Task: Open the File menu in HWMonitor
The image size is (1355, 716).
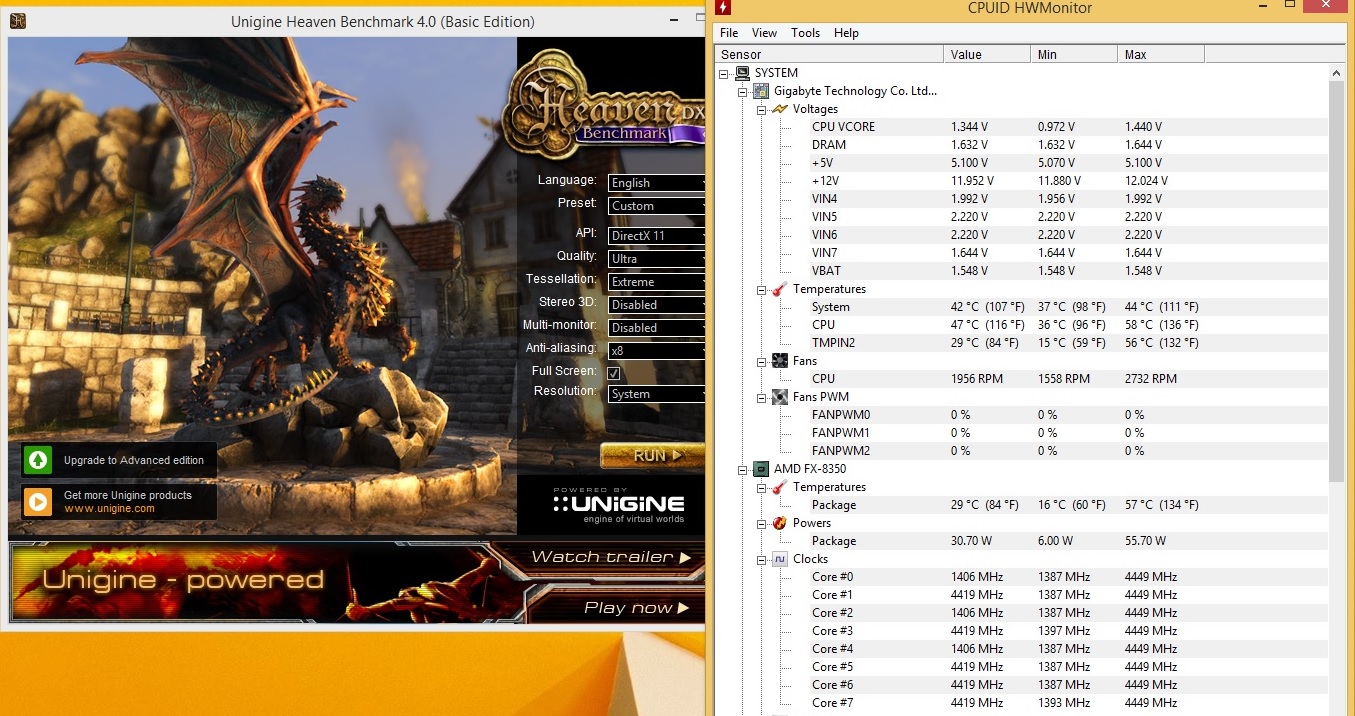Action: 729,33
